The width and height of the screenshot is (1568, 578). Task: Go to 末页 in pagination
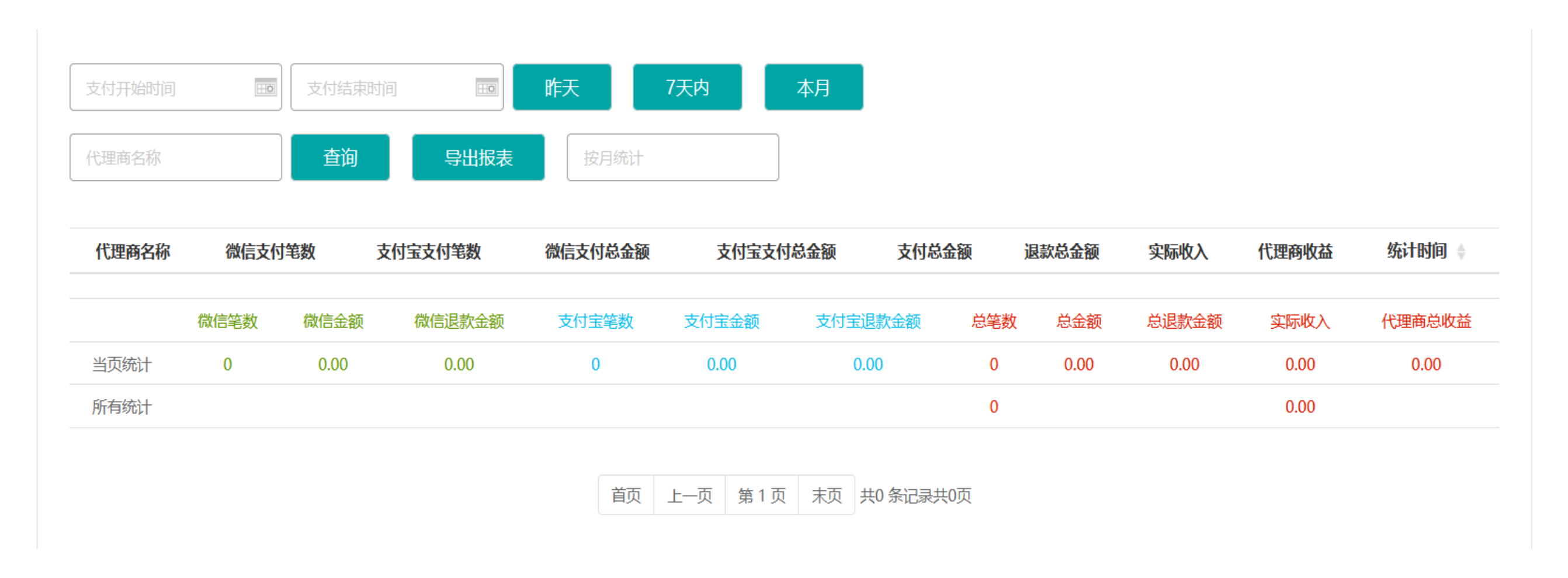[826, 495]
